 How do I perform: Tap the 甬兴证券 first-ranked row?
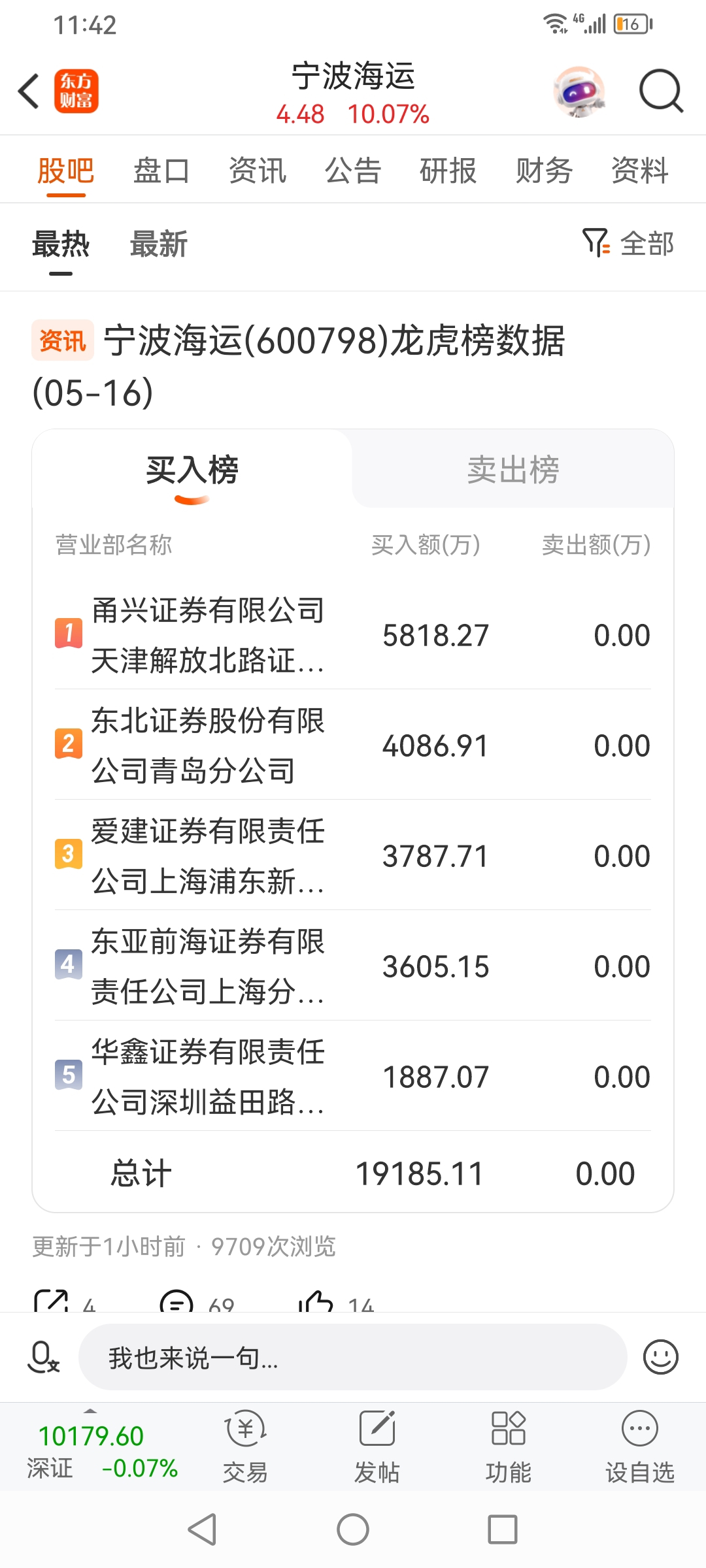pos(353,634)
